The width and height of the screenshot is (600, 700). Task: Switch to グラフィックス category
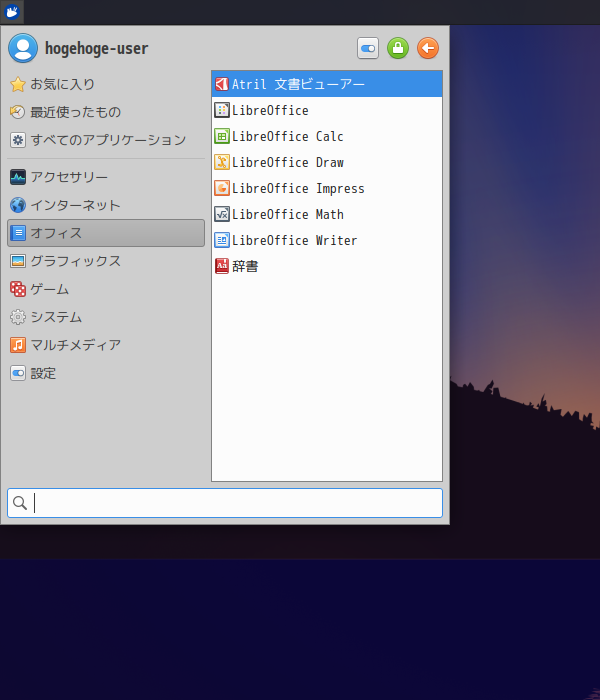pos(106,261)
